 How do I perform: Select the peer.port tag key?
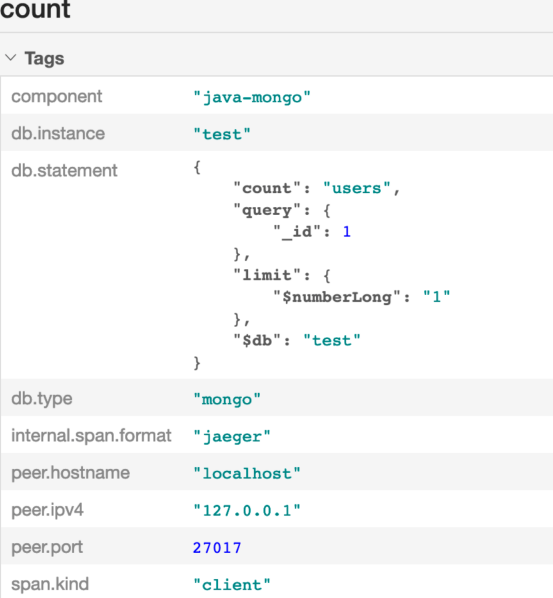click(x=47, y=547)
